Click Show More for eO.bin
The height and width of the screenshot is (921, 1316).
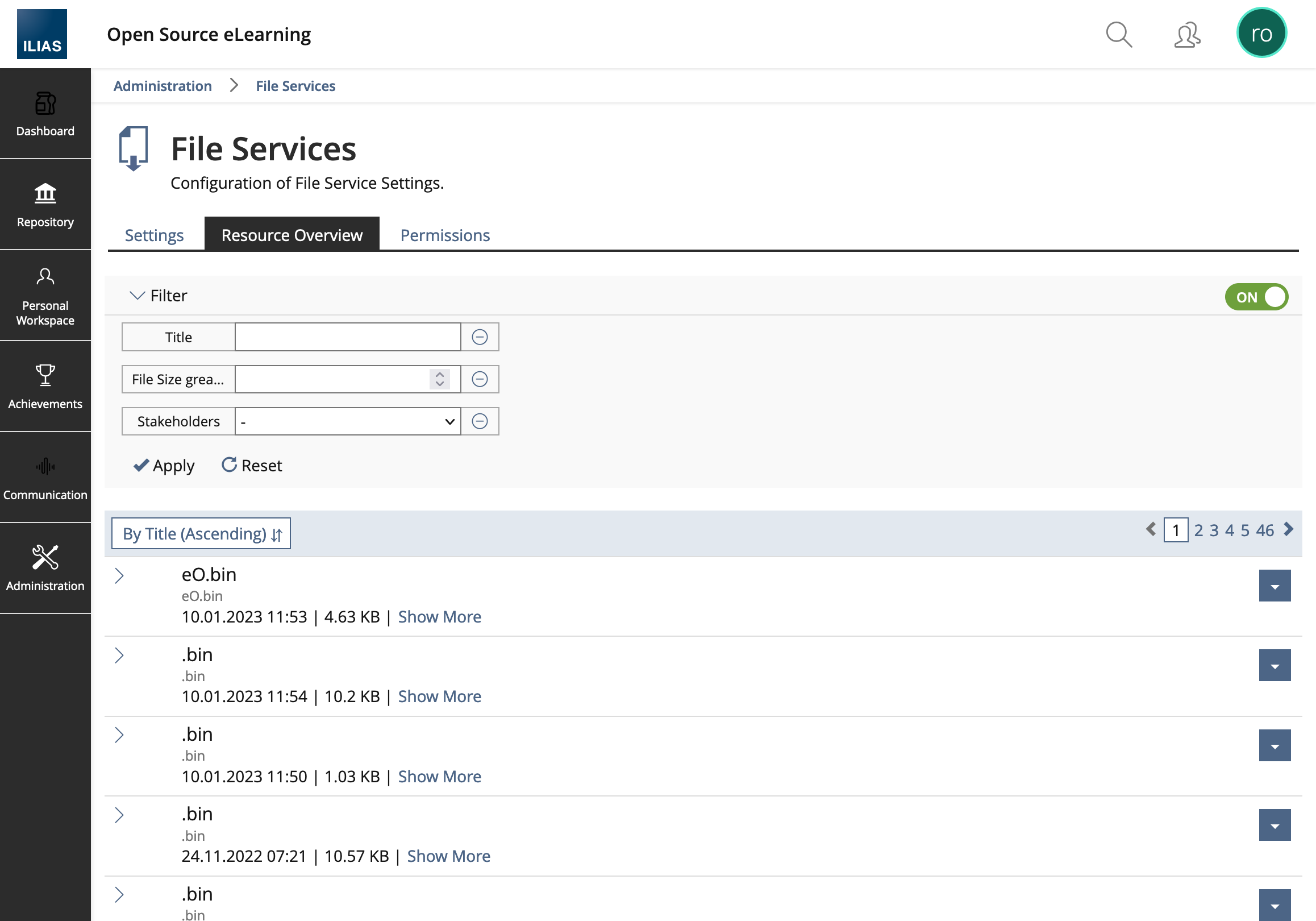click(x=440, y=617)
